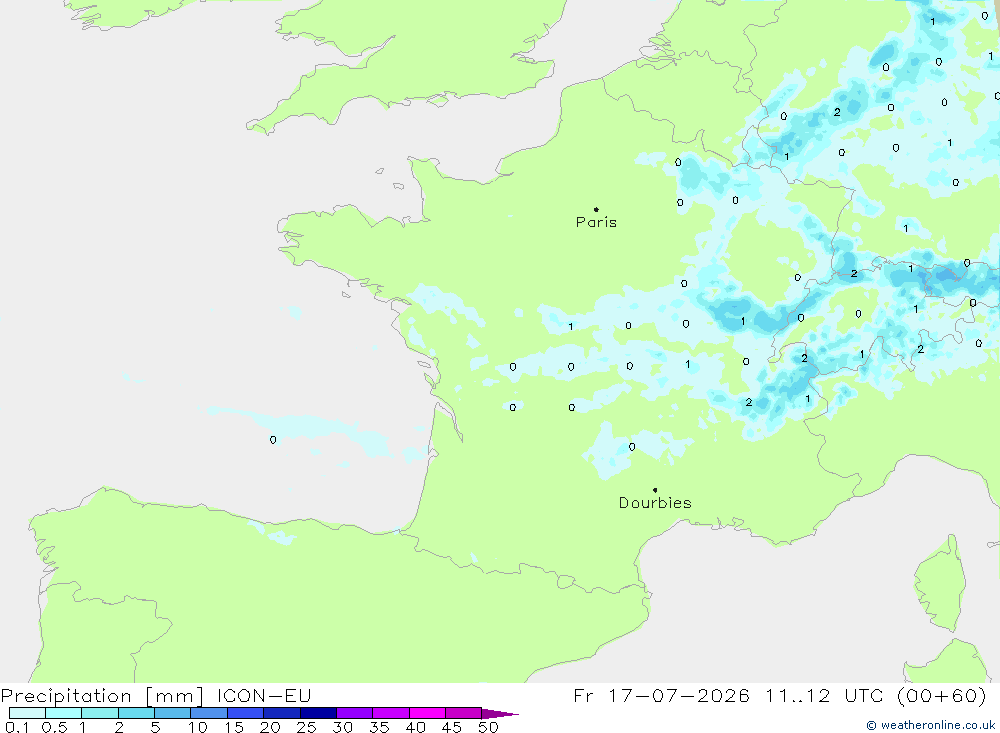Click the black dot marking Dourbies
This screenshot has width=1000, height=733.
point(655,490)
